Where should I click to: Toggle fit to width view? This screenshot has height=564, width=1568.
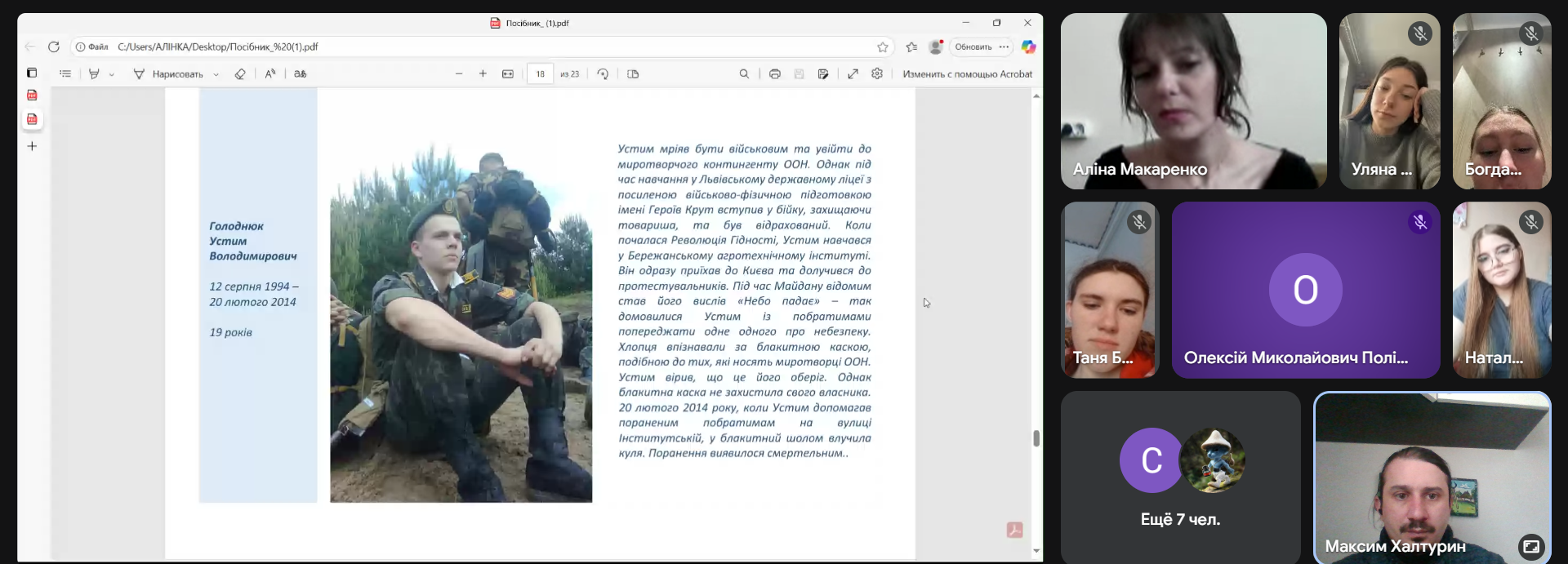508,74
